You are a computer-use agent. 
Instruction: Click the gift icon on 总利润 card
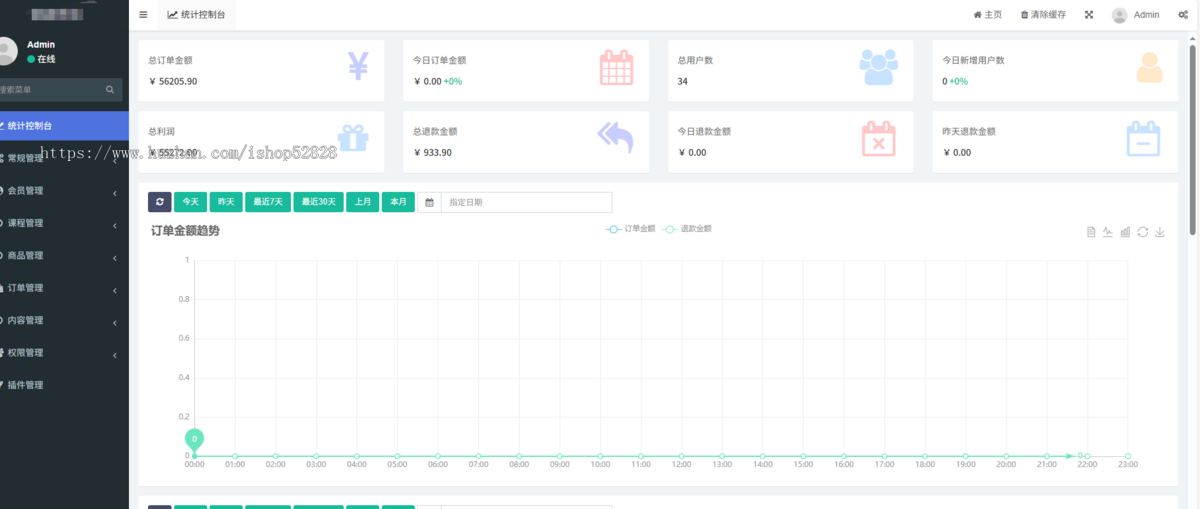(353, 139)
